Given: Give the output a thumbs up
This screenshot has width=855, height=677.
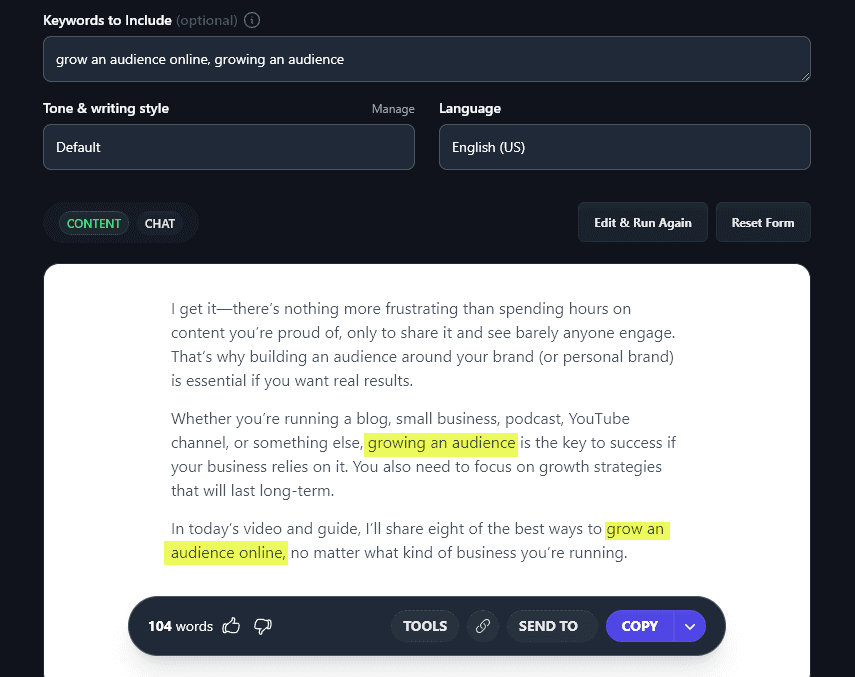Looking at the screenshot, I should pyautogui.click(x=232, y=626).
